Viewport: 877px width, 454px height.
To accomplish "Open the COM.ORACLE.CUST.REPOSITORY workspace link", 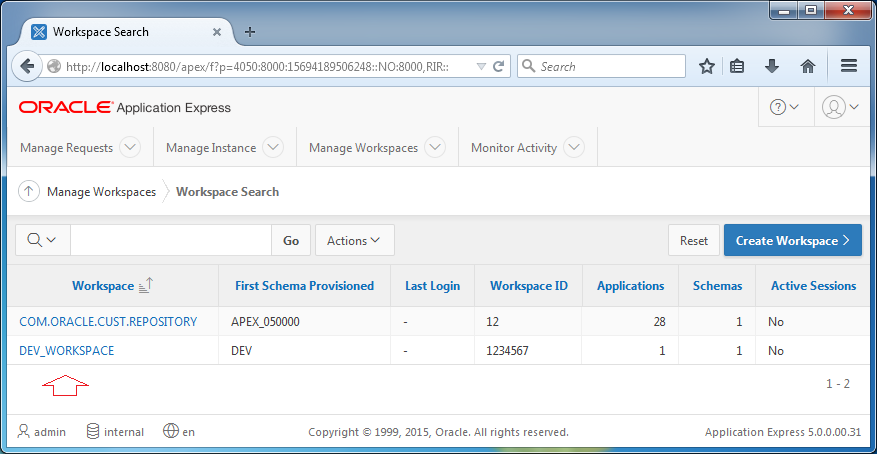I will pyautogui.click(x=108, y=321).
